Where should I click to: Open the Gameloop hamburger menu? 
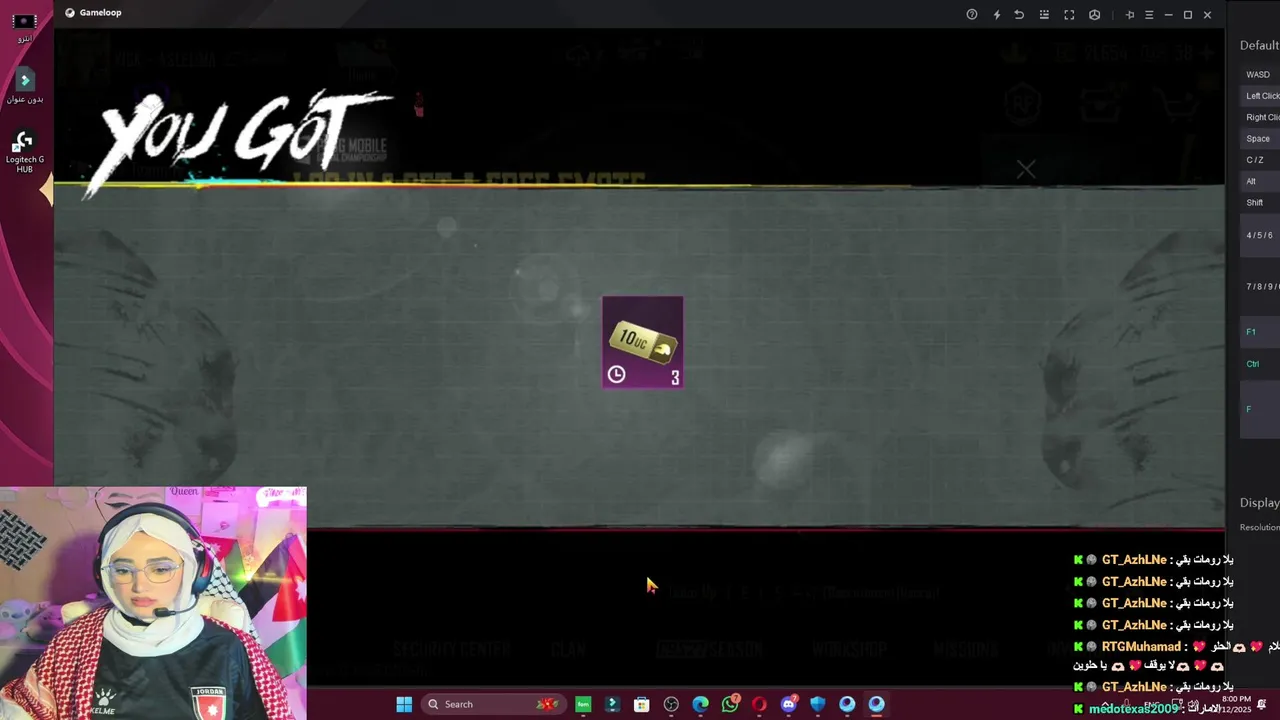pyautogui.click(x=1149, y=15)
